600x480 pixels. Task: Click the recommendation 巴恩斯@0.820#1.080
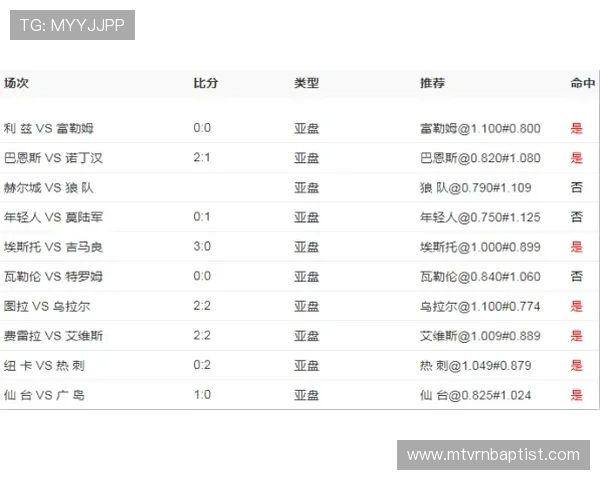[480, 158]
